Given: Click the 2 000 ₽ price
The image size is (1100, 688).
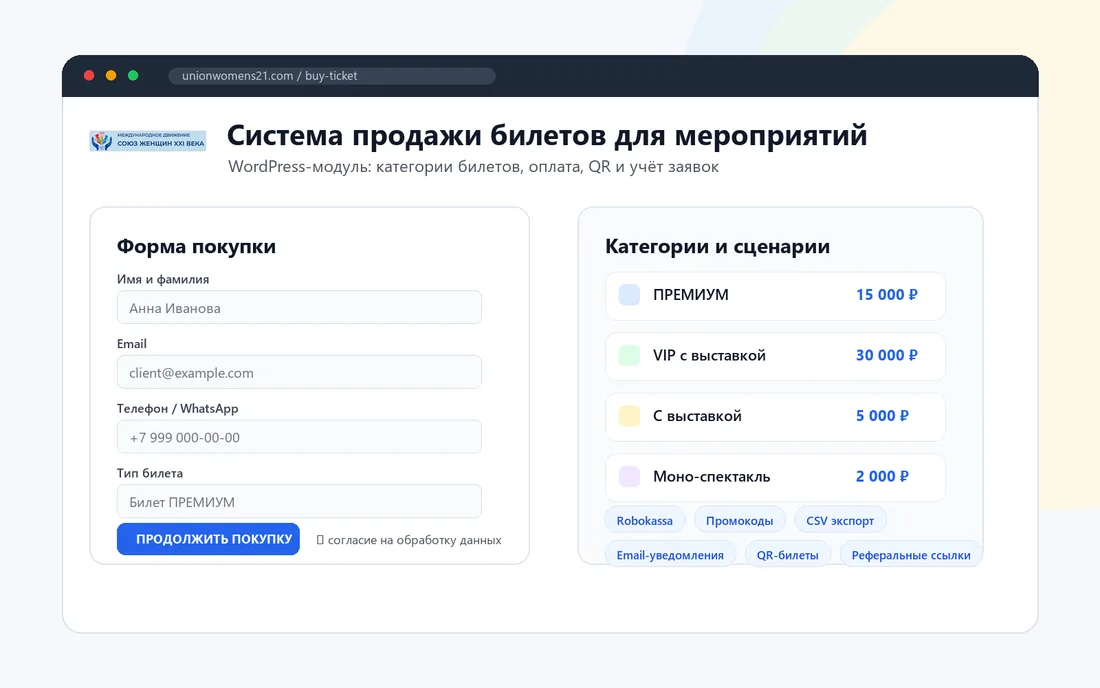Looking at the screenshot, I should [882, 476].
